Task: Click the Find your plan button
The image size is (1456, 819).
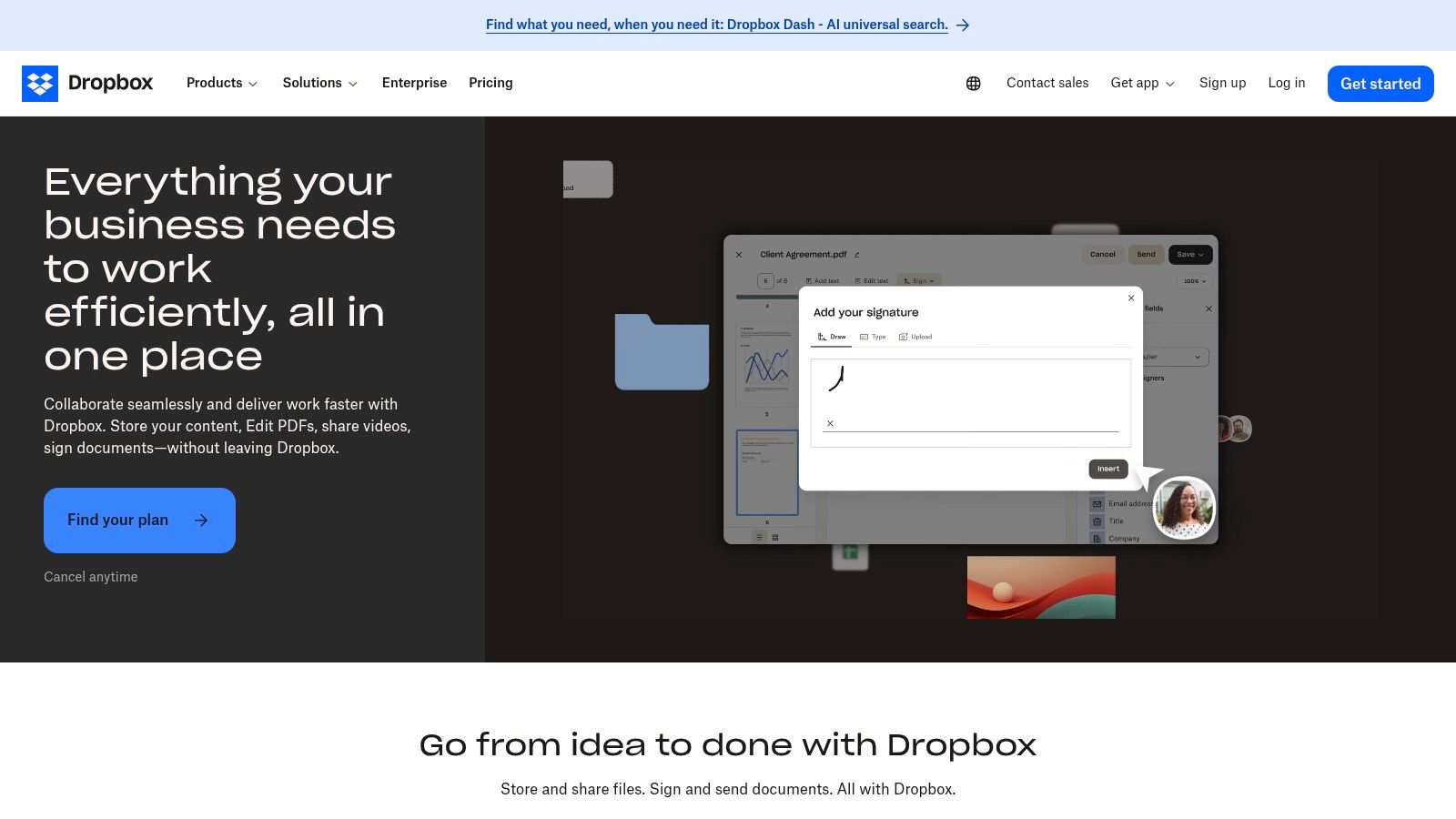Action: pyautogui.click(x=138, y=520)
